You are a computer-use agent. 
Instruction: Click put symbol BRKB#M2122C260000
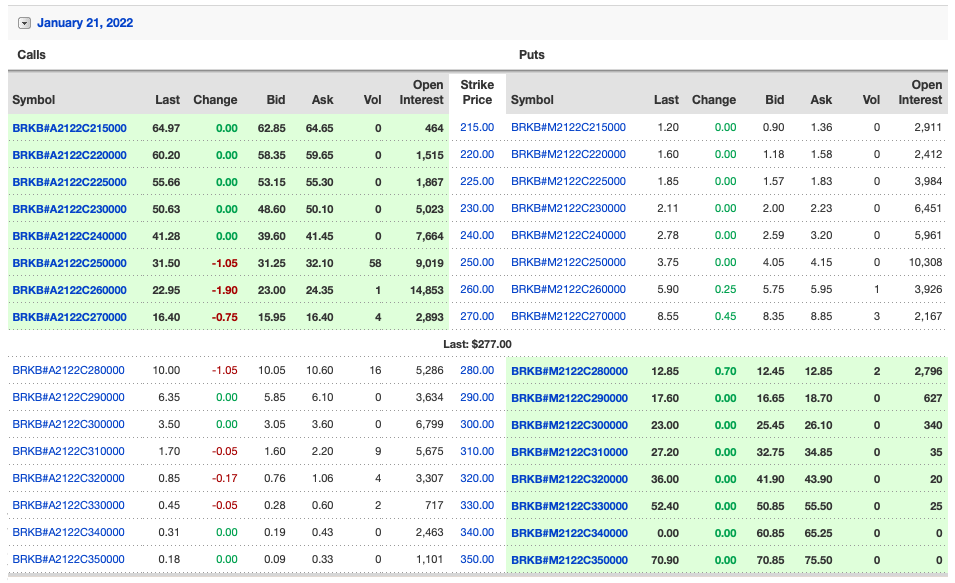[568, 290]
